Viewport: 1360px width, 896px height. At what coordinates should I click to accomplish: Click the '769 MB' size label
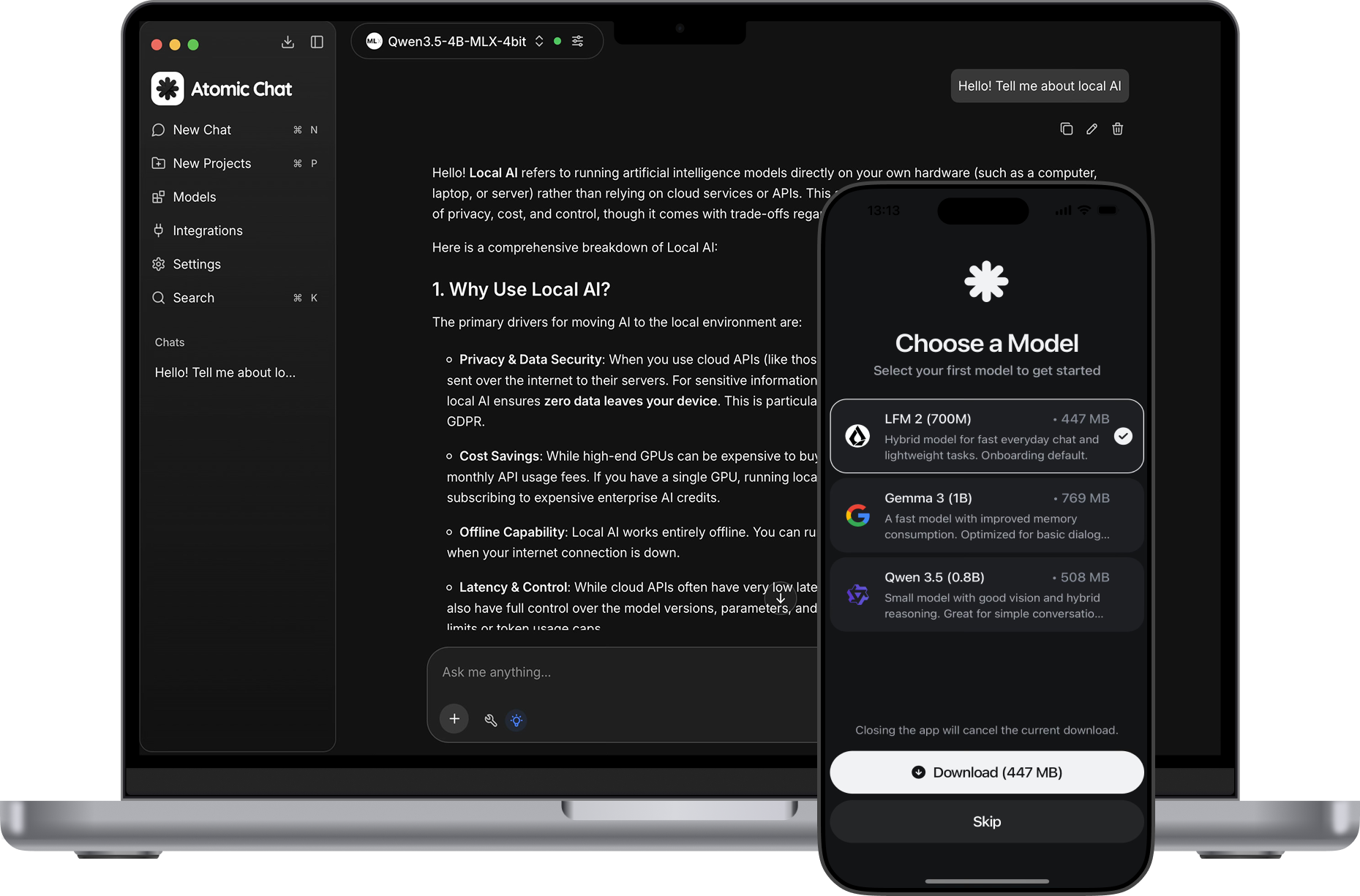(1085, 498)
